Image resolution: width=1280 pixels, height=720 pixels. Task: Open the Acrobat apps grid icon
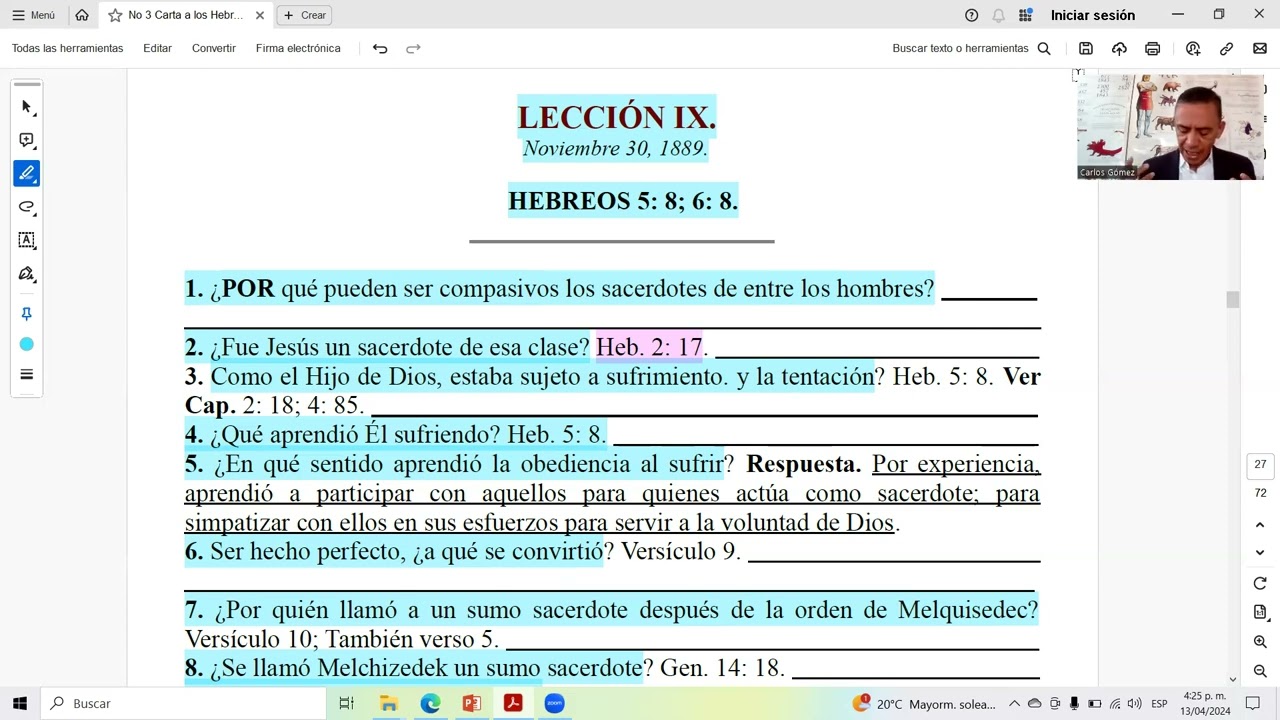pyautogui.click(x=1025, y=15)
